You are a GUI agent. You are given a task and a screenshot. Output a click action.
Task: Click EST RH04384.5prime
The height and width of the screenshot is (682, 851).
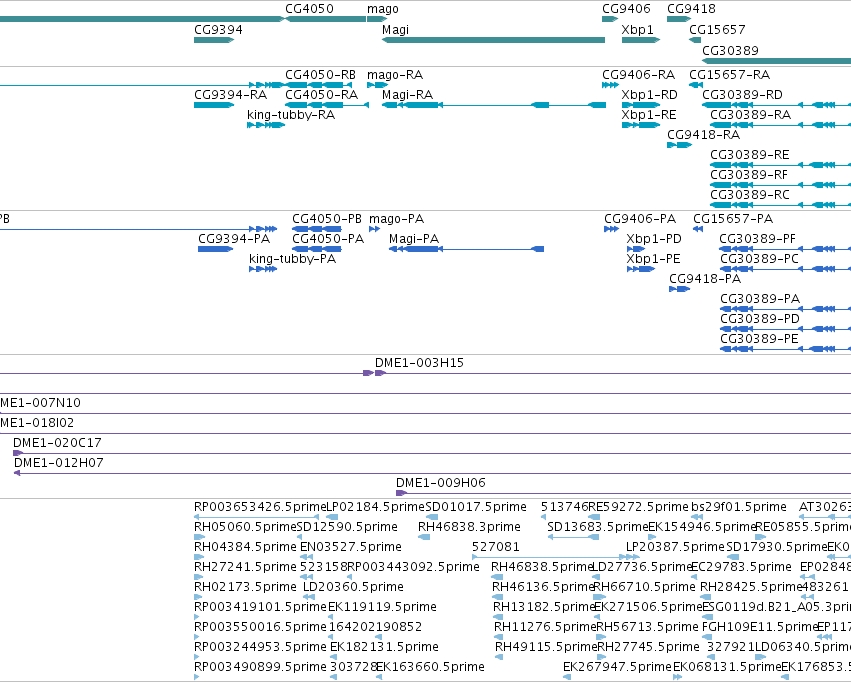(x=199, y=557)
